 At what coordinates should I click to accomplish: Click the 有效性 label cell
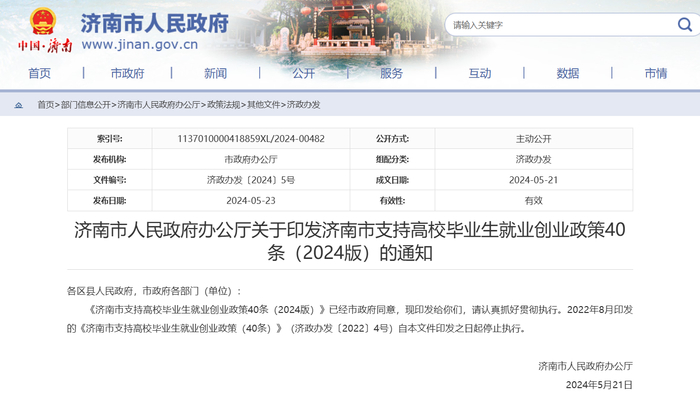coord(392,200)
